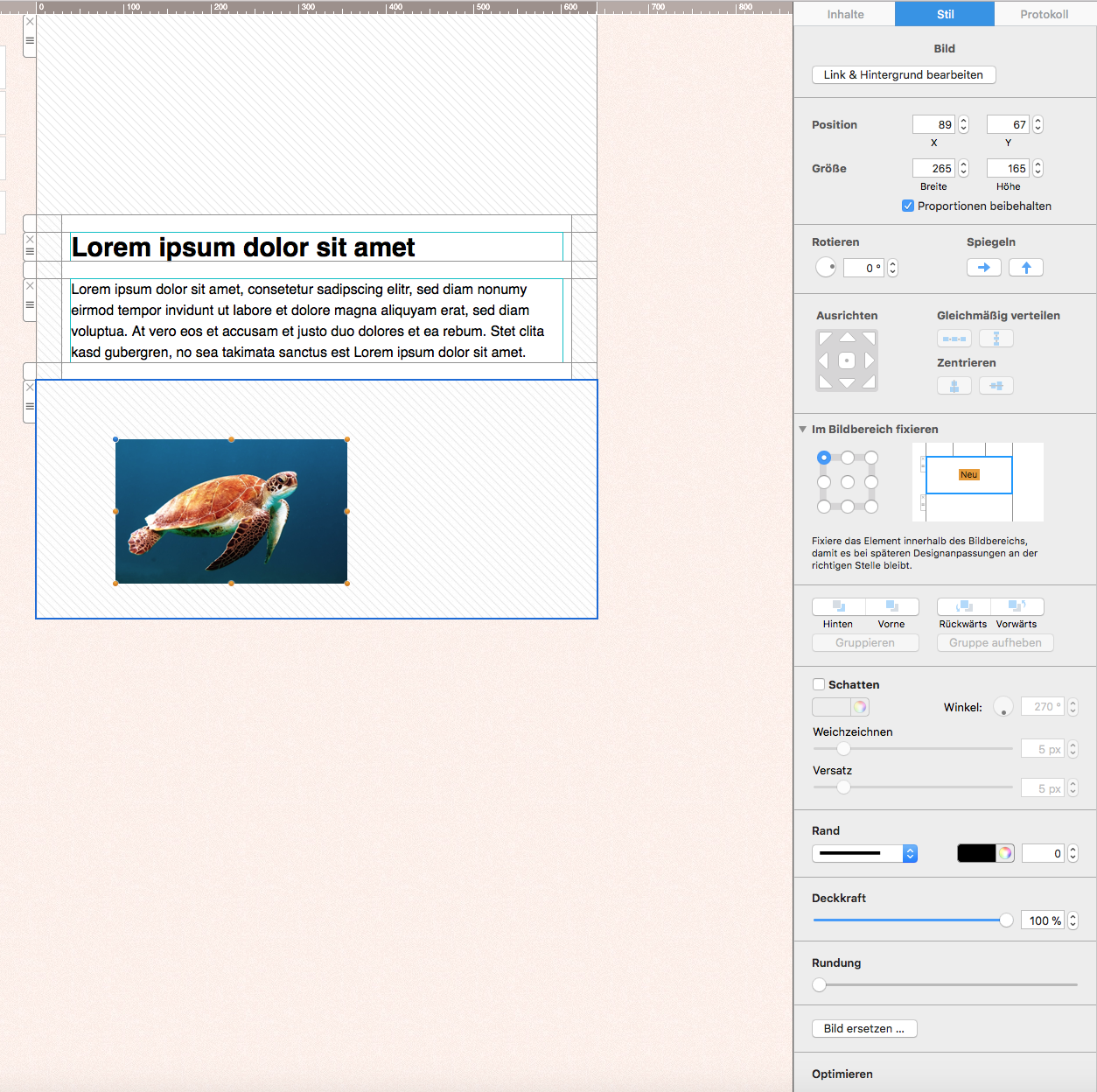Select top-right anchor point radio
This screenshot has height=1092, width=1097.
point(871,458)
